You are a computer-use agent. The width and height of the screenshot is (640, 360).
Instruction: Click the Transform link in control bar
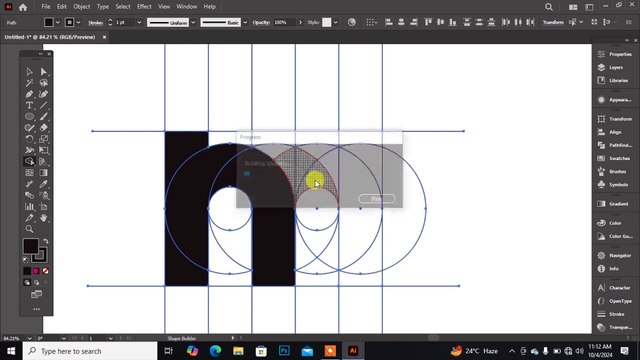[553, 22]
